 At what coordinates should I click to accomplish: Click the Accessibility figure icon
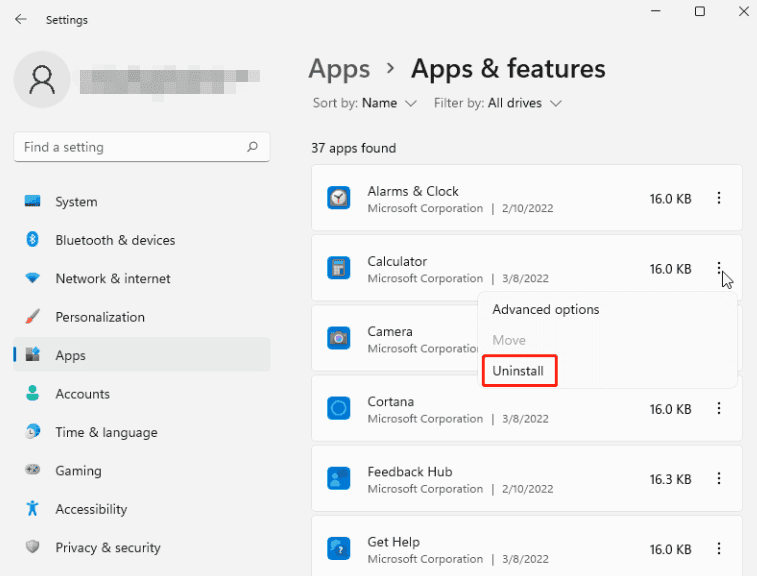(x=32, y=508)
